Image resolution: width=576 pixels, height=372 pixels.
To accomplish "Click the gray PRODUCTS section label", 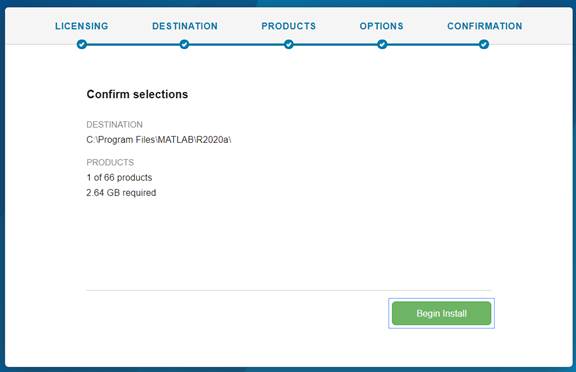I will 110,162.
